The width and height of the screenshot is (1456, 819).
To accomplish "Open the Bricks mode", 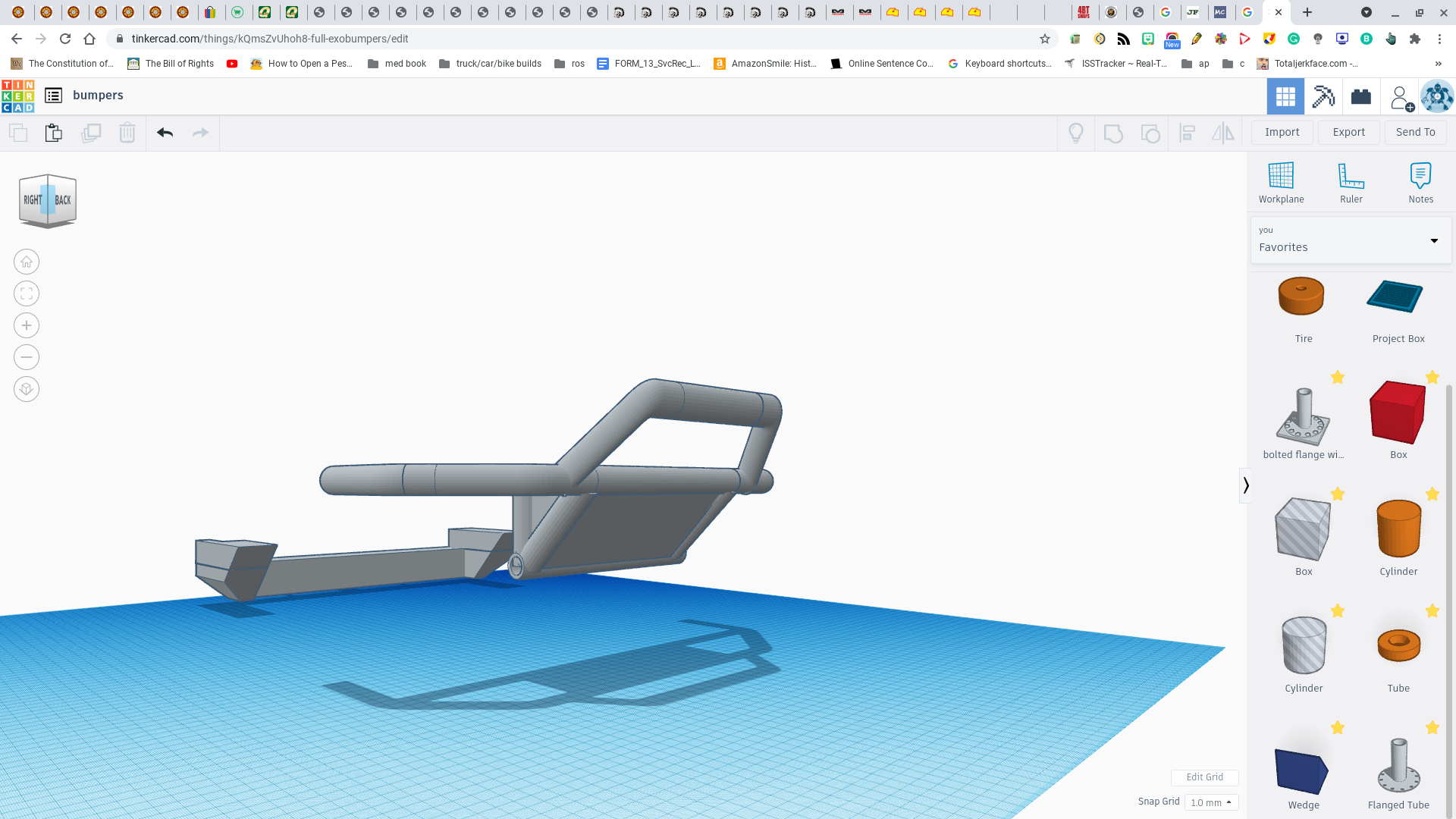I will [1361, 96].
